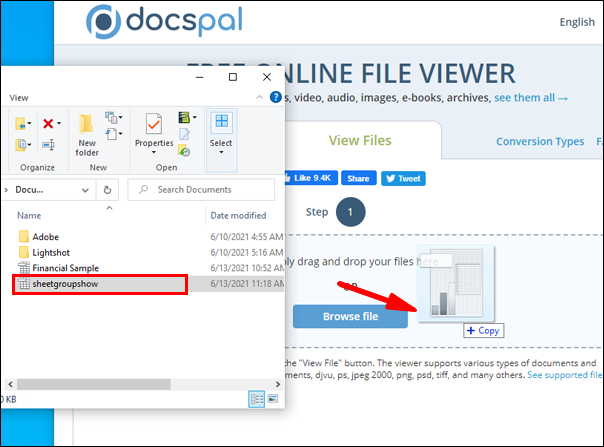Open the See supported file link
604x447 pixels.
tap(564, 375)
